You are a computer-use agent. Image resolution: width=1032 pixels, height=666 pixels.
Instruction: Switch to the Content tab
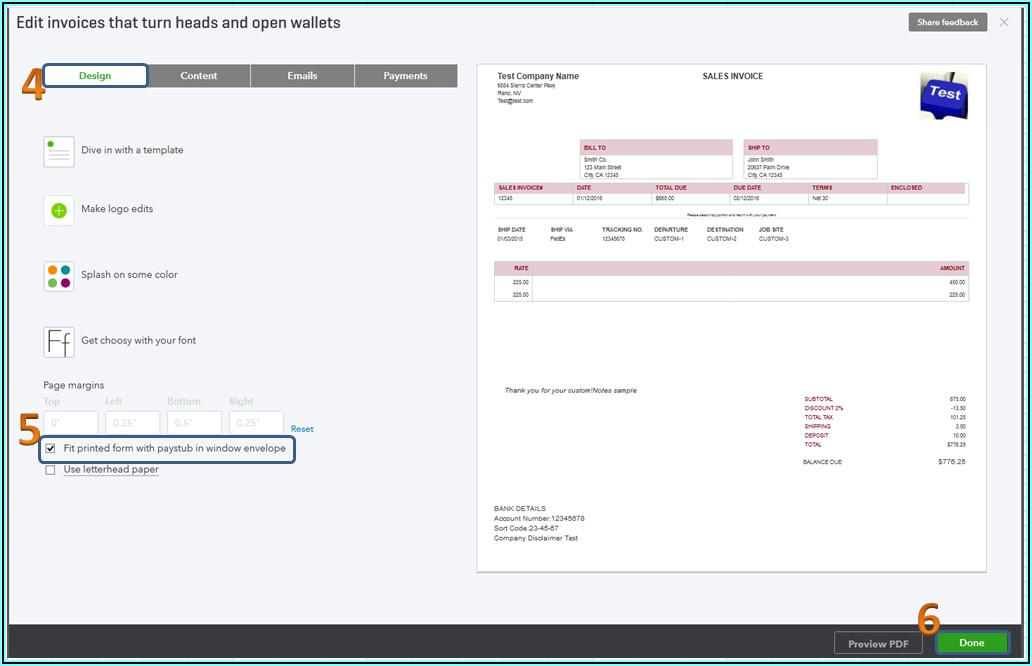(199, 76)
